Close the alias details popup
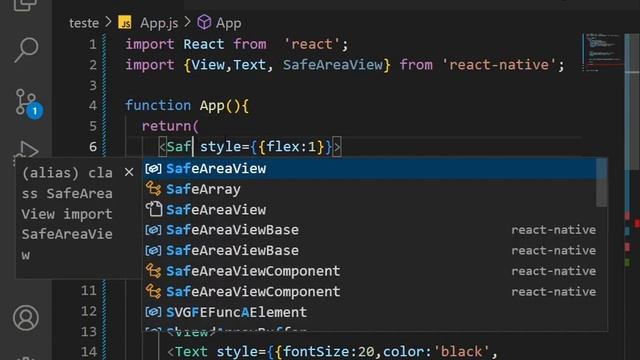This screenshot has height=360, width=640. (x=129, y=172)
